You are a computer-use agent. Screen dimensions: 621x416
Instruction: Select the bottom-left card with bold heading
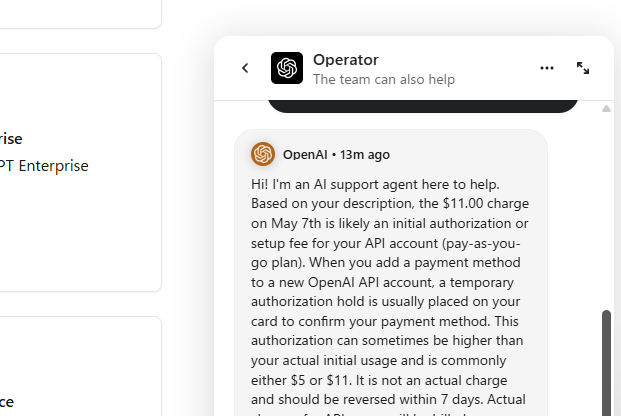[x=81, y=366]
